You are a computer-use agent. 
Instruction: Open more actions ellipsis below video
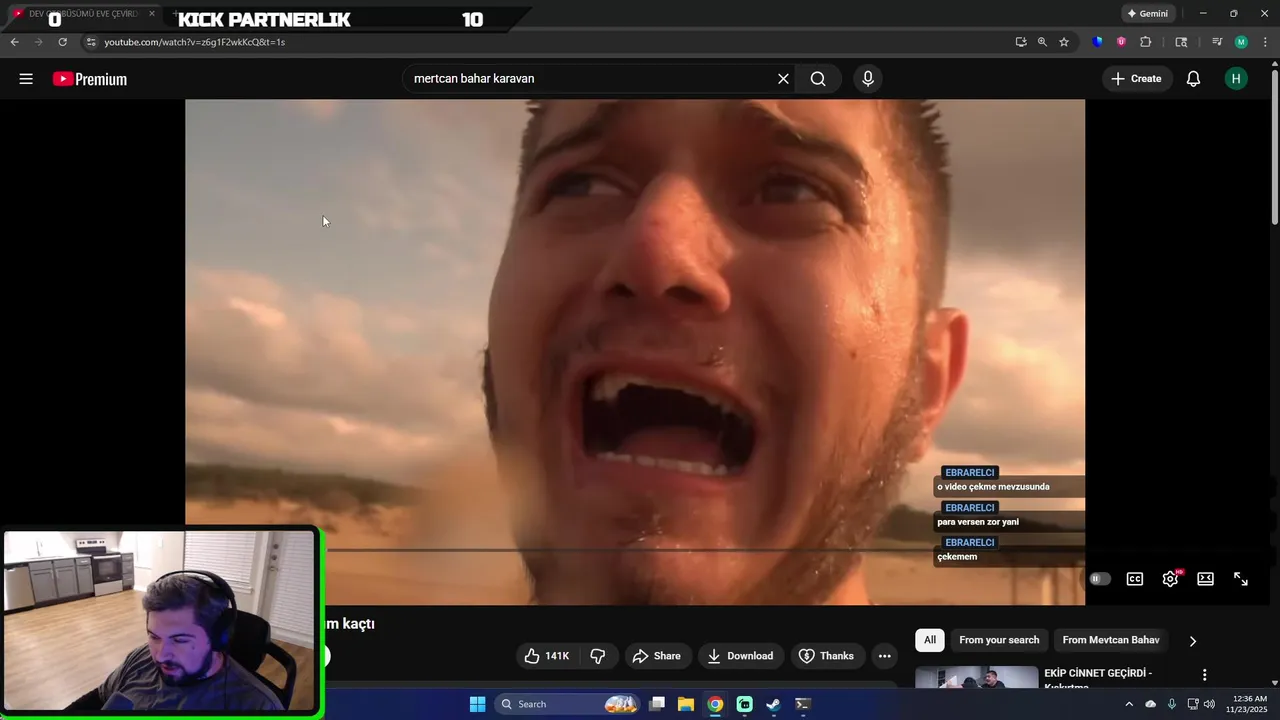pyautogui.click(x=884, y=656)
